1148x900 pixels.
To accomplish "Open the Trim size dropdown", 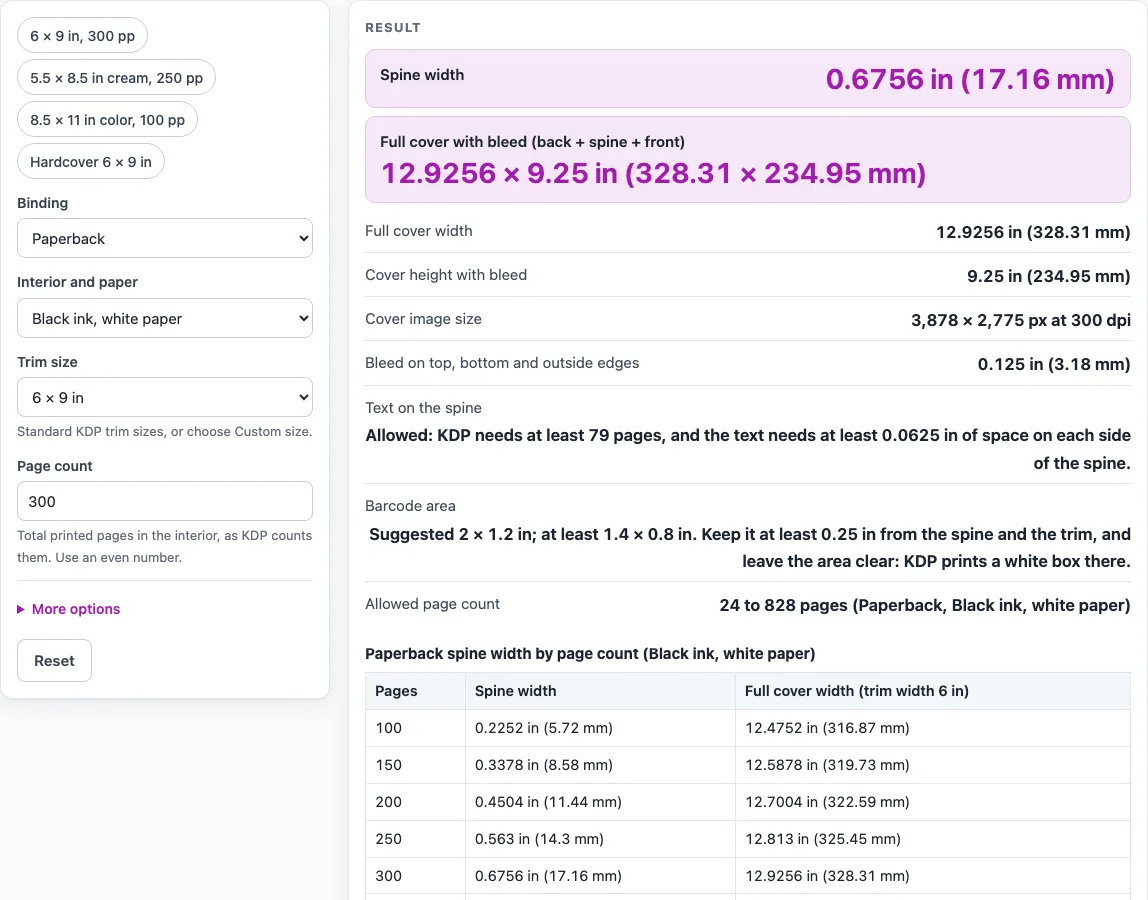I will pyautogui.click(x=165, y=398).
